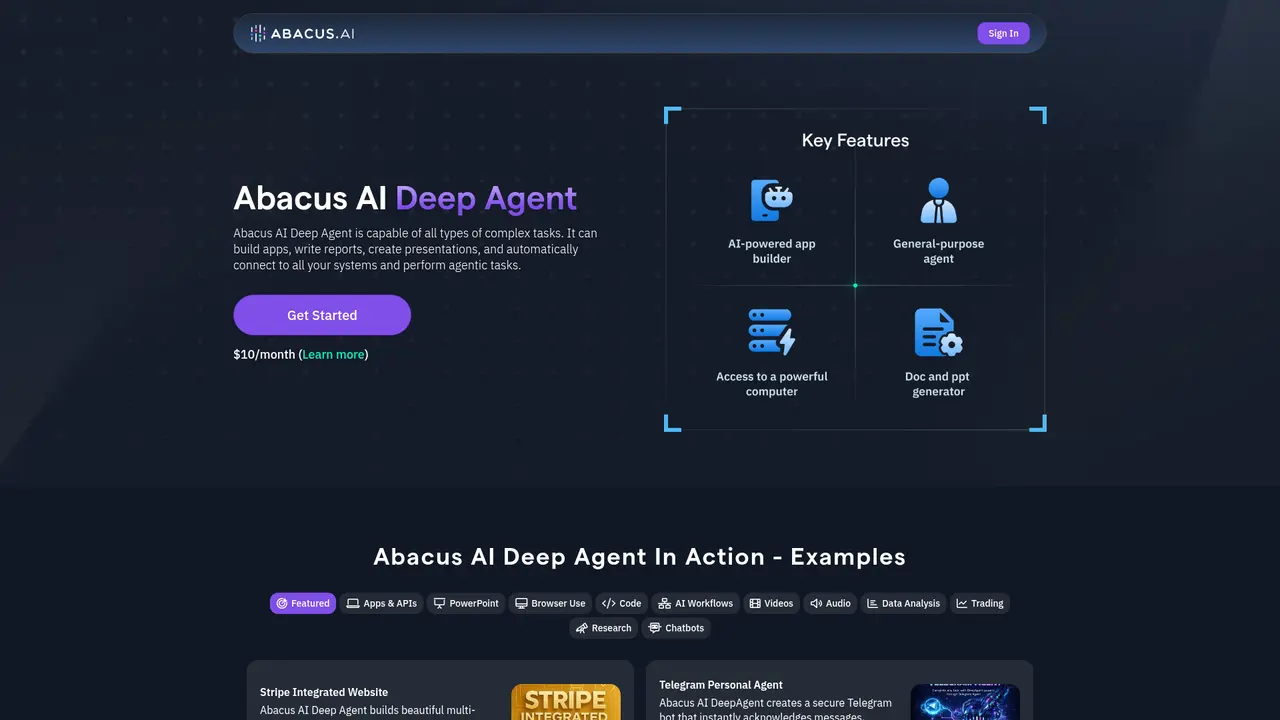Screen dimensions: 1280x720
Task: Click the General-purpose agent icon
Action: click(x=938, y=201)
